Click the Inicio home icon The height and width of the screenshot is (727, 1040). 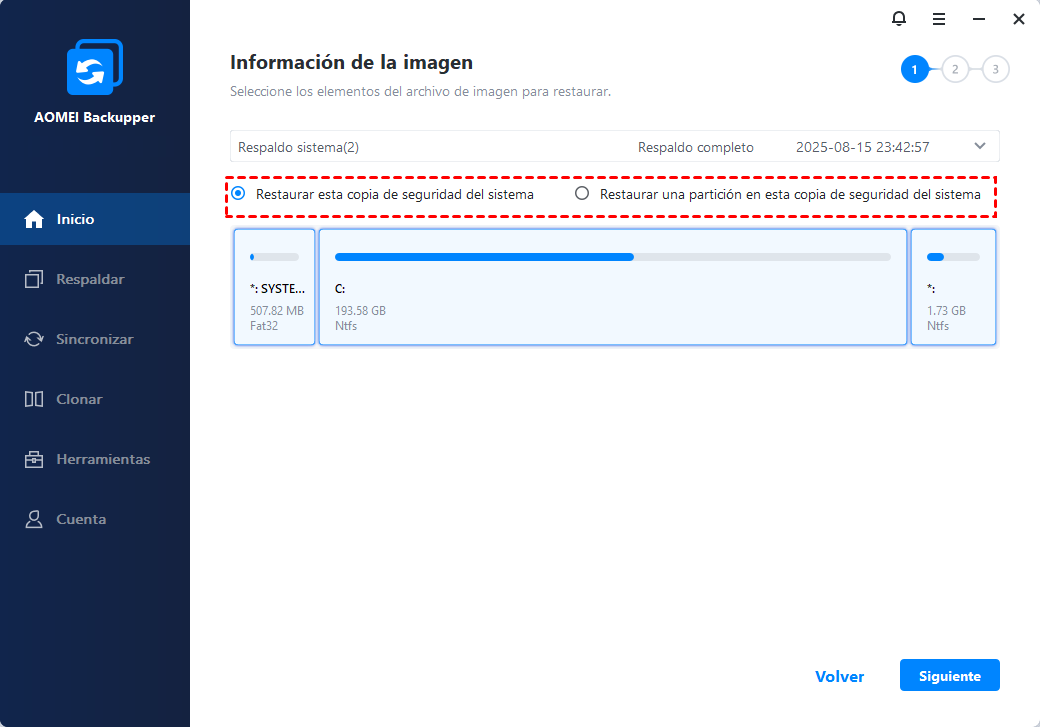click(x=34, y=219)
